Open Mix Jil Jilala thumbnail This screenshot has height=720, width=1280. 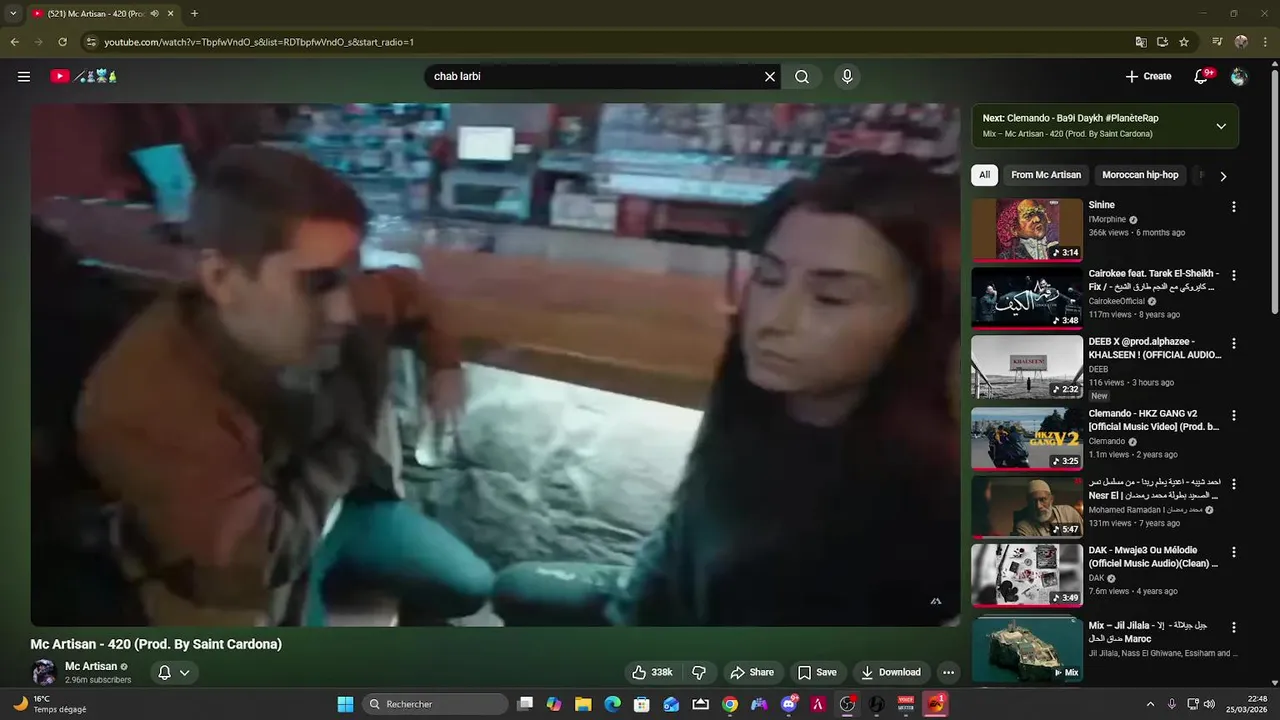(x=1027, y=650)
